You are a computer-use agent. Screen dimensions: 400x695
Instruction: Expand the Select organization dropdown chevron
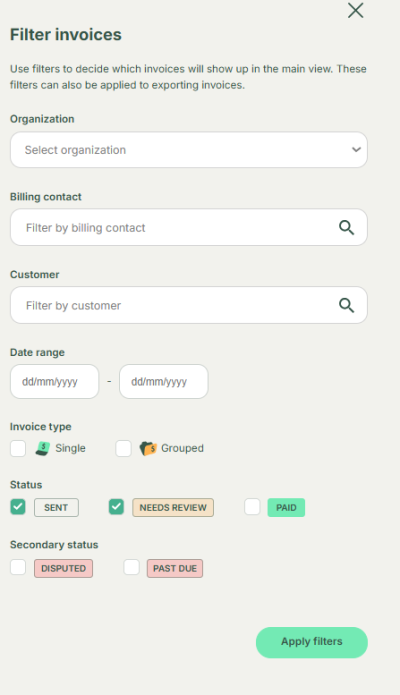pos(356,150)
